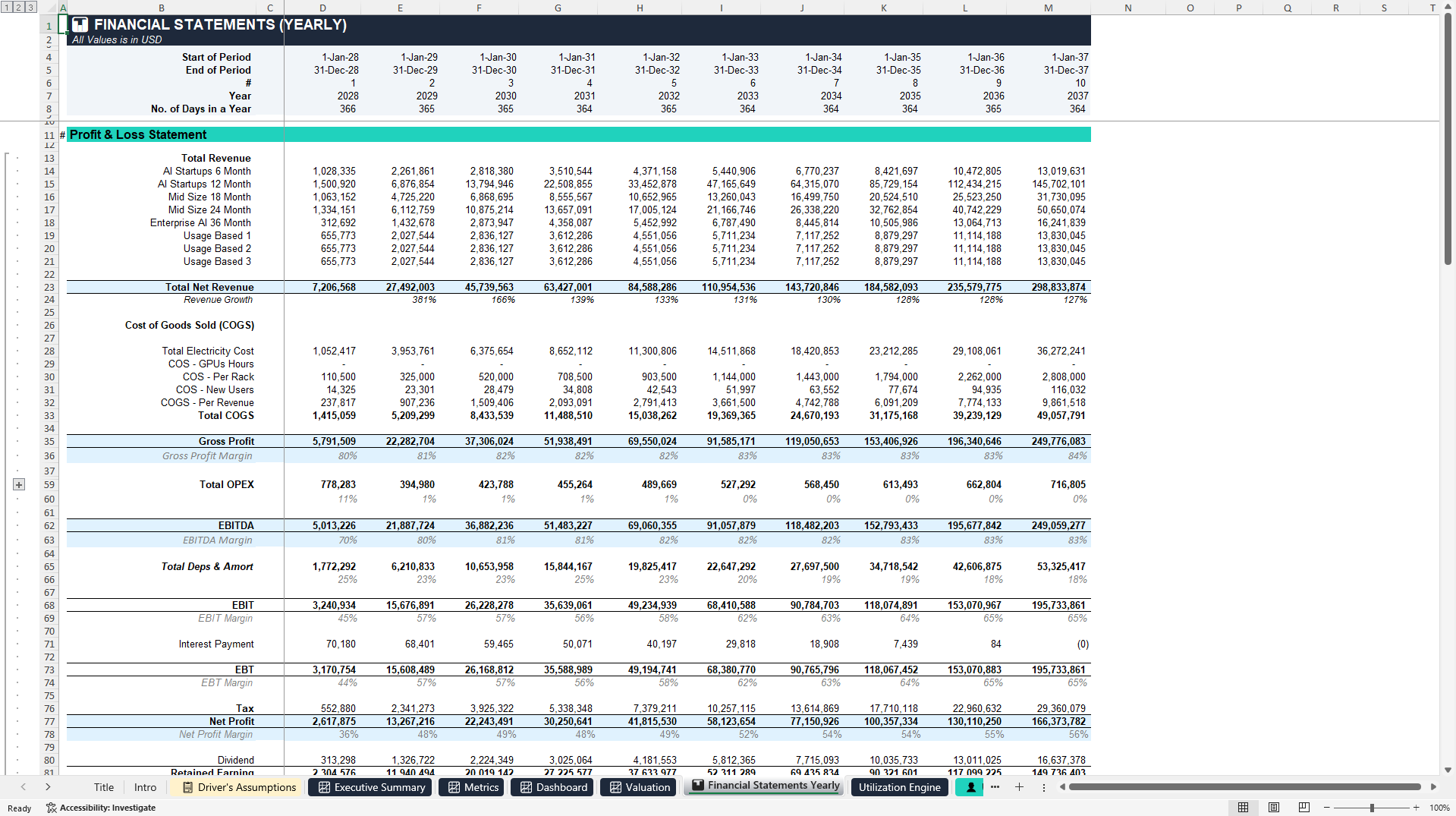Click the horizontal scrollbar thumb
This screenshot has width=1456, height=816.
(1245, 787)
